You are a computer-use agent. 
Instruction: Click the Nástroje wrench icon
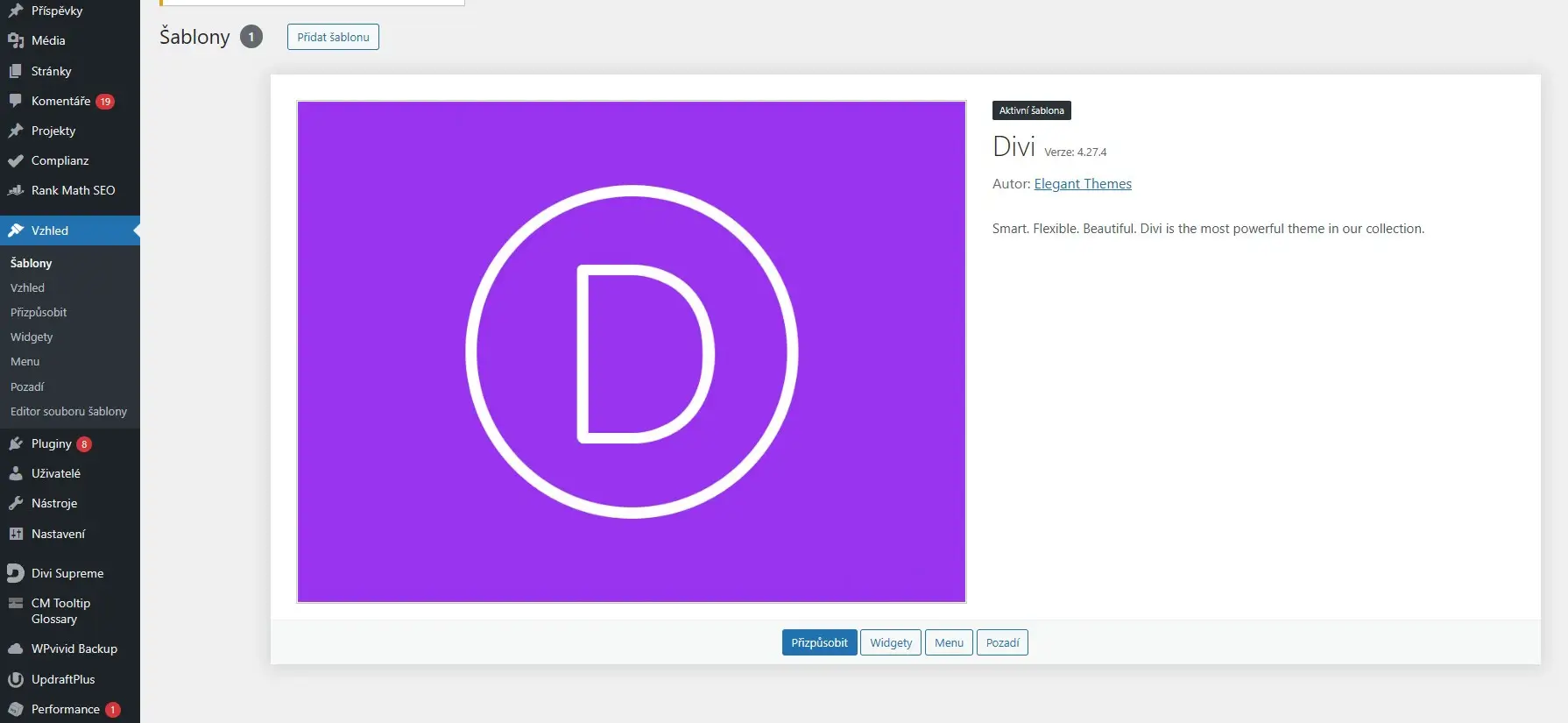click(16, 503)
